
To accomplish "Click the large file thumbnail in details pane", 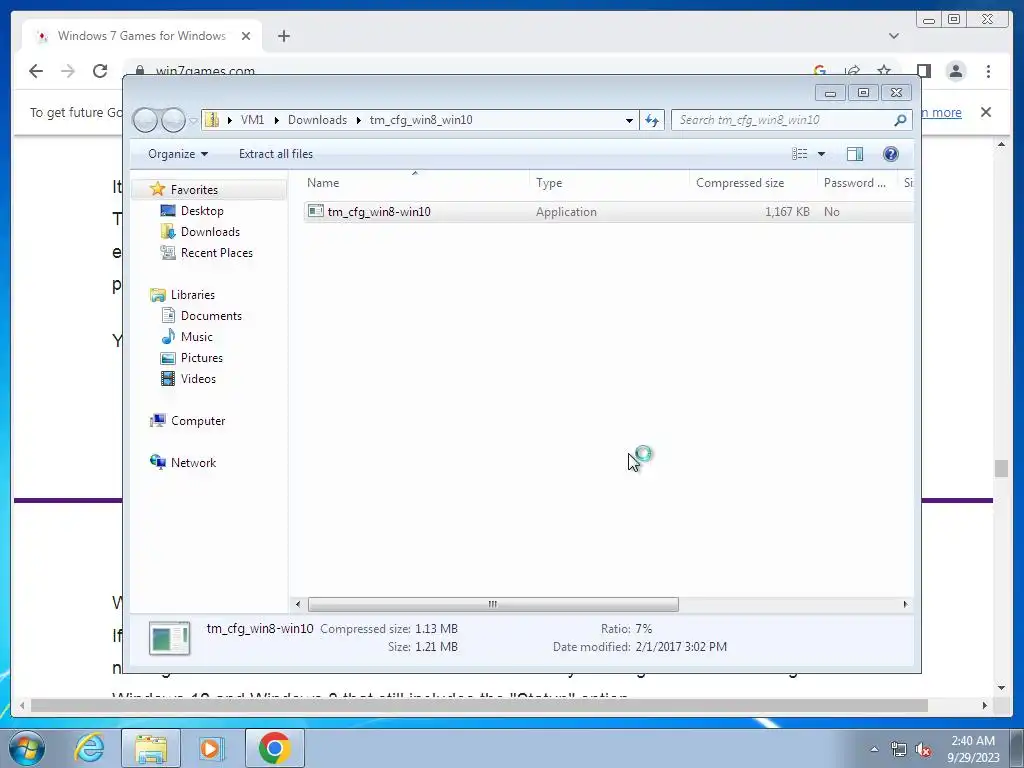I will (x=169, y=638).
